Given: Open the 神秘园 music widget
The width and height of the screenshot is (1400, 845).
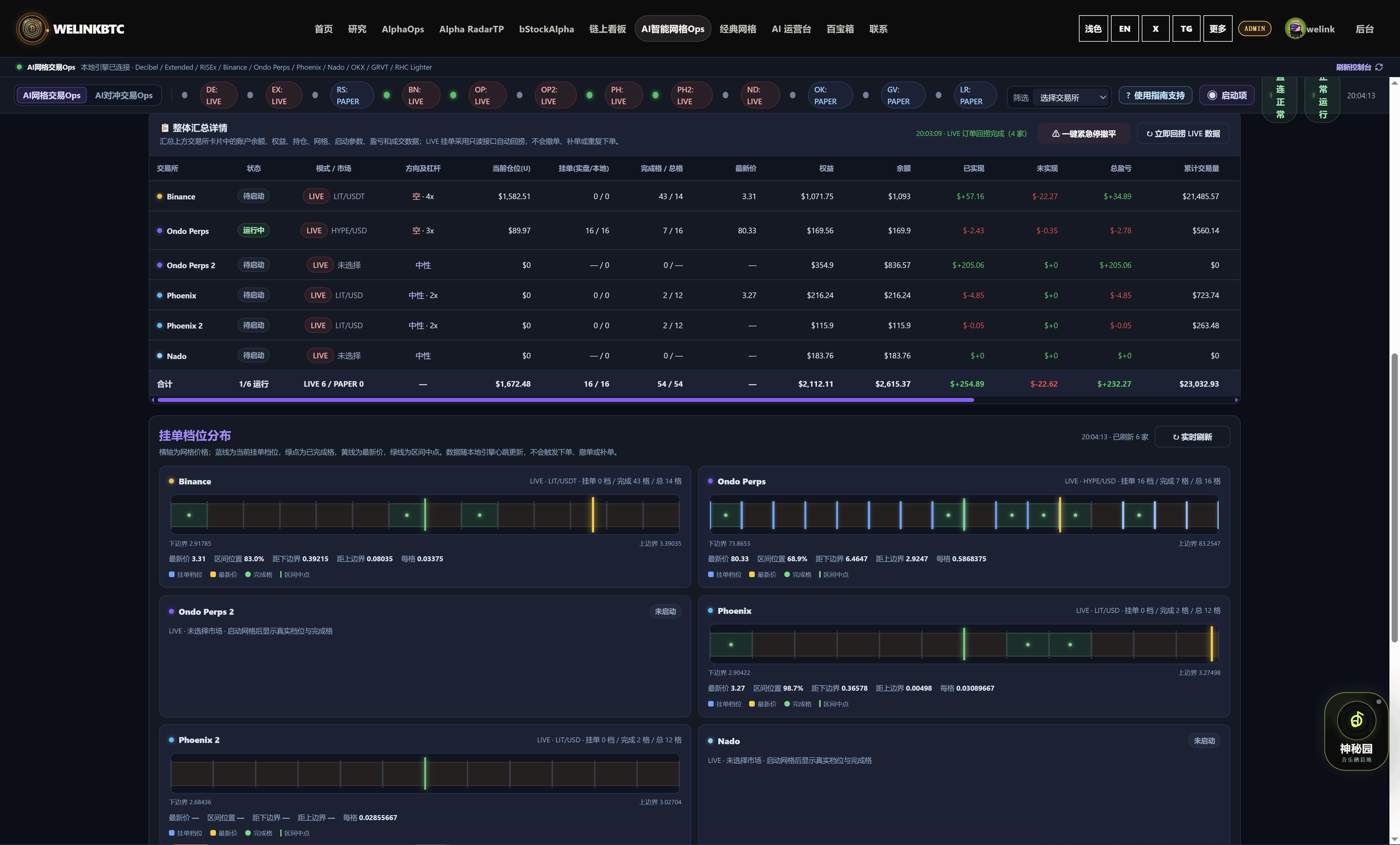Looking at the screenshot, I should 1356,731.
